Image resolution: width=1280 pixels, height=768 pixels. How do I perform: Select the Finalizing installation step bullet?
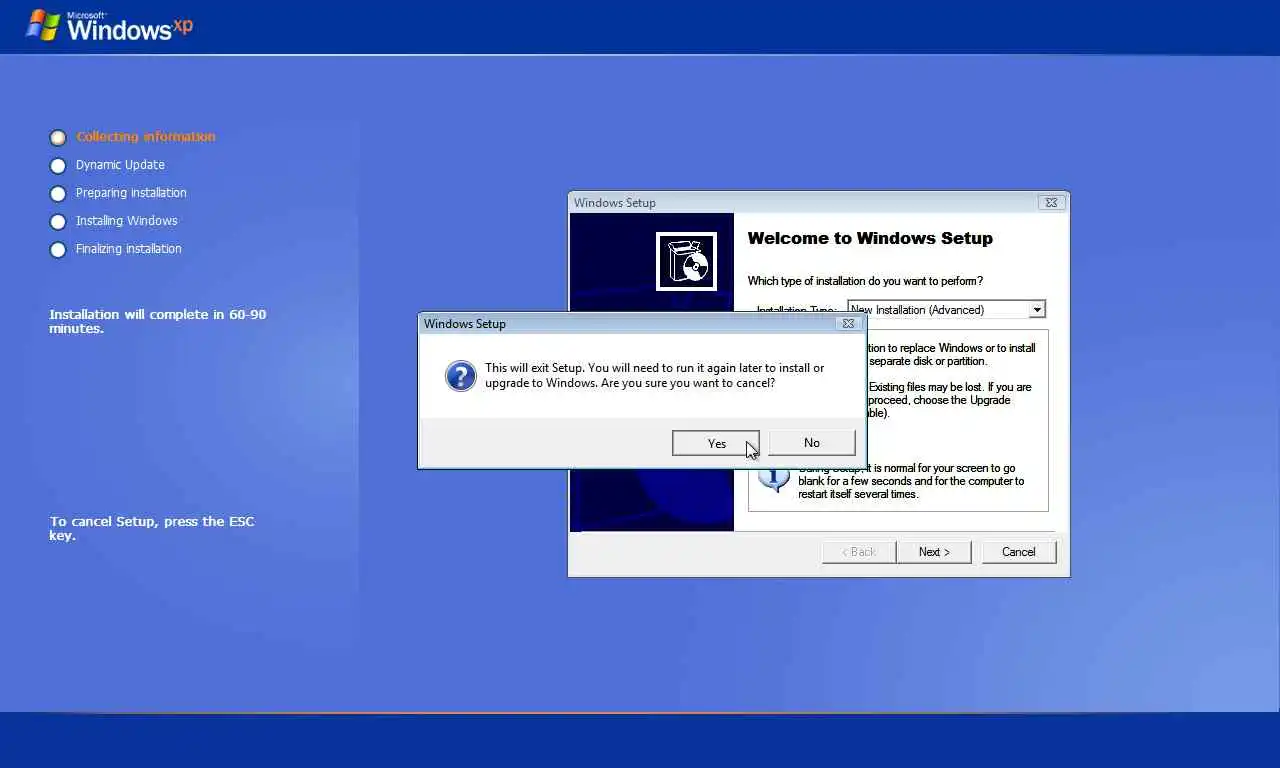click(x=58, y=249)
